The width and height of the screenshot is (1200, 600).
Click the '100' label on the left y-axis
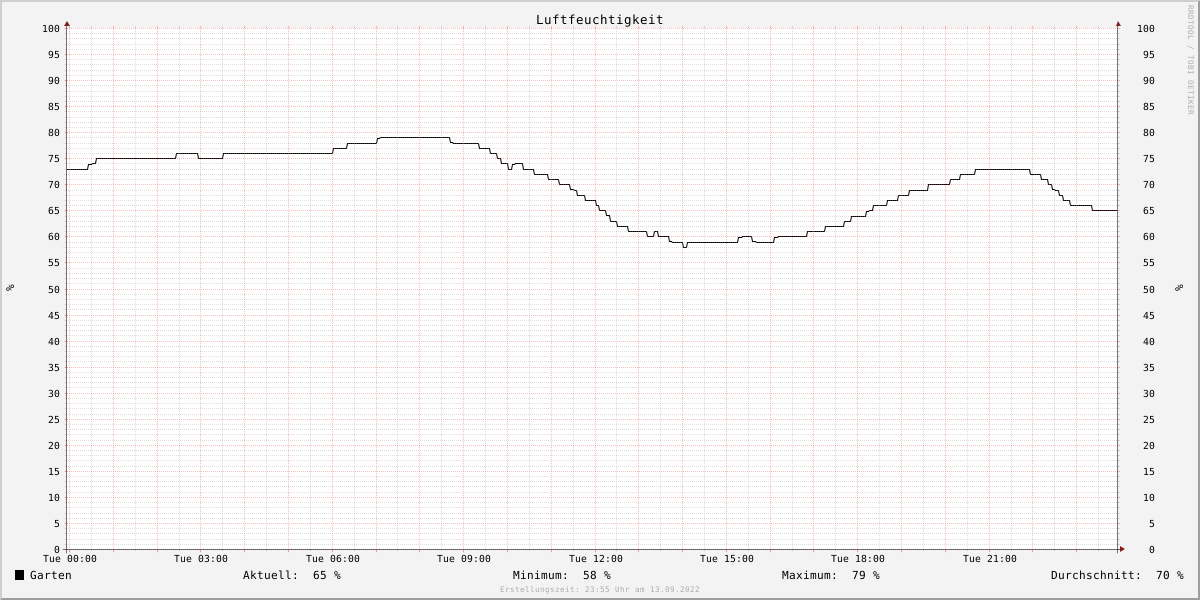coord(51,29)
